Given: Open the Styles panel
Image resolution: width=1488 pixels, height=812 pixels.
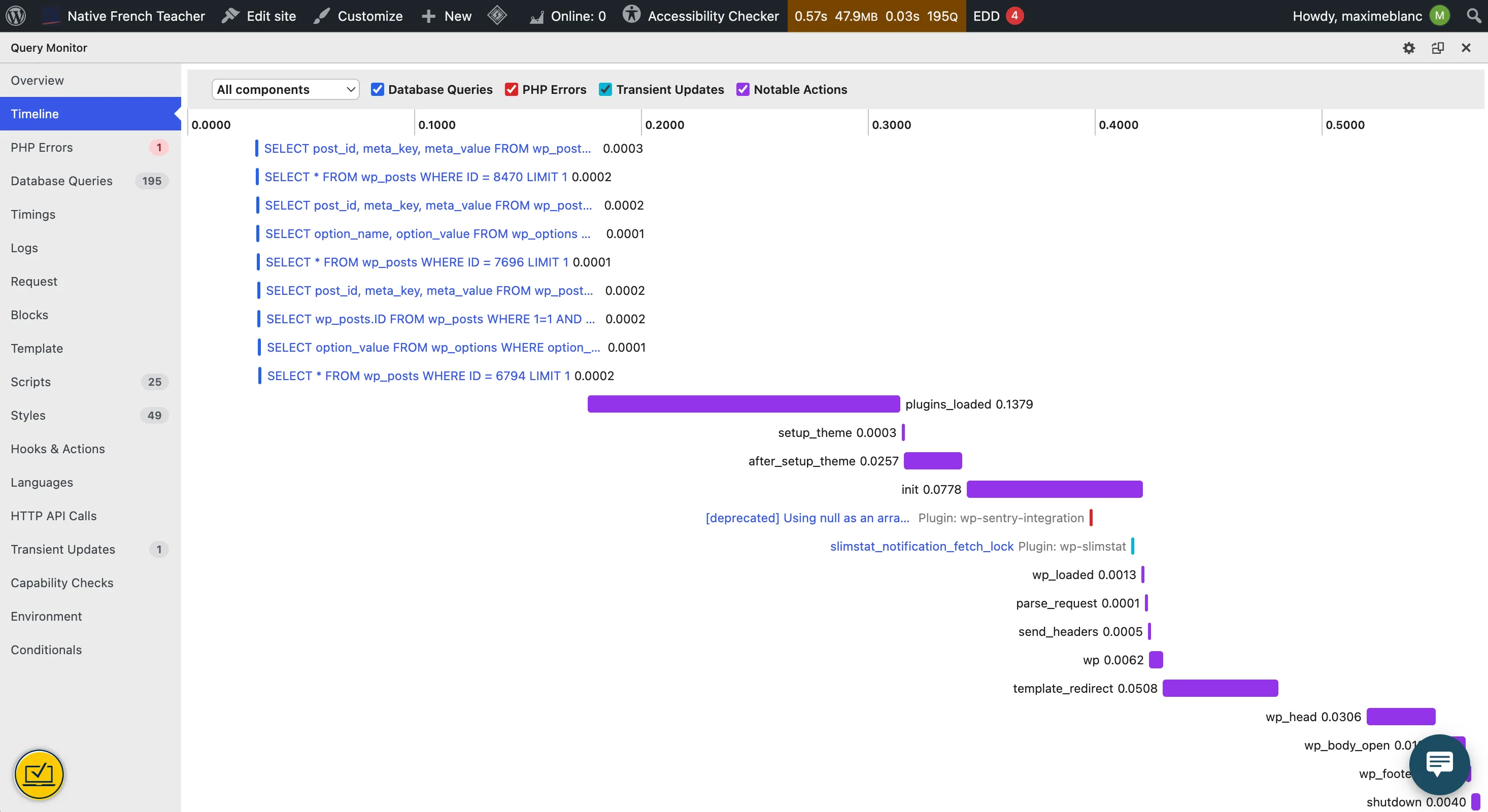Looking at the screenshot, I should pos(90,415).
